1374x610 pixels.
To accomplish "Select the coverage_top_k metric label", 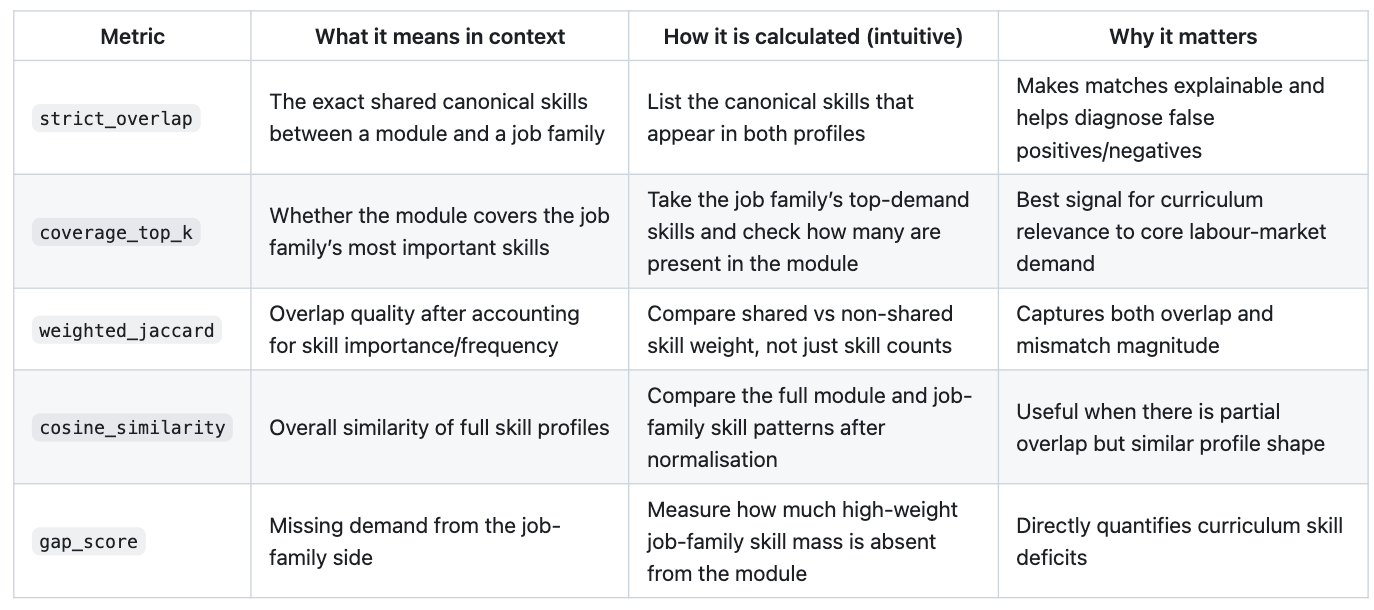I will pos(116,233).
